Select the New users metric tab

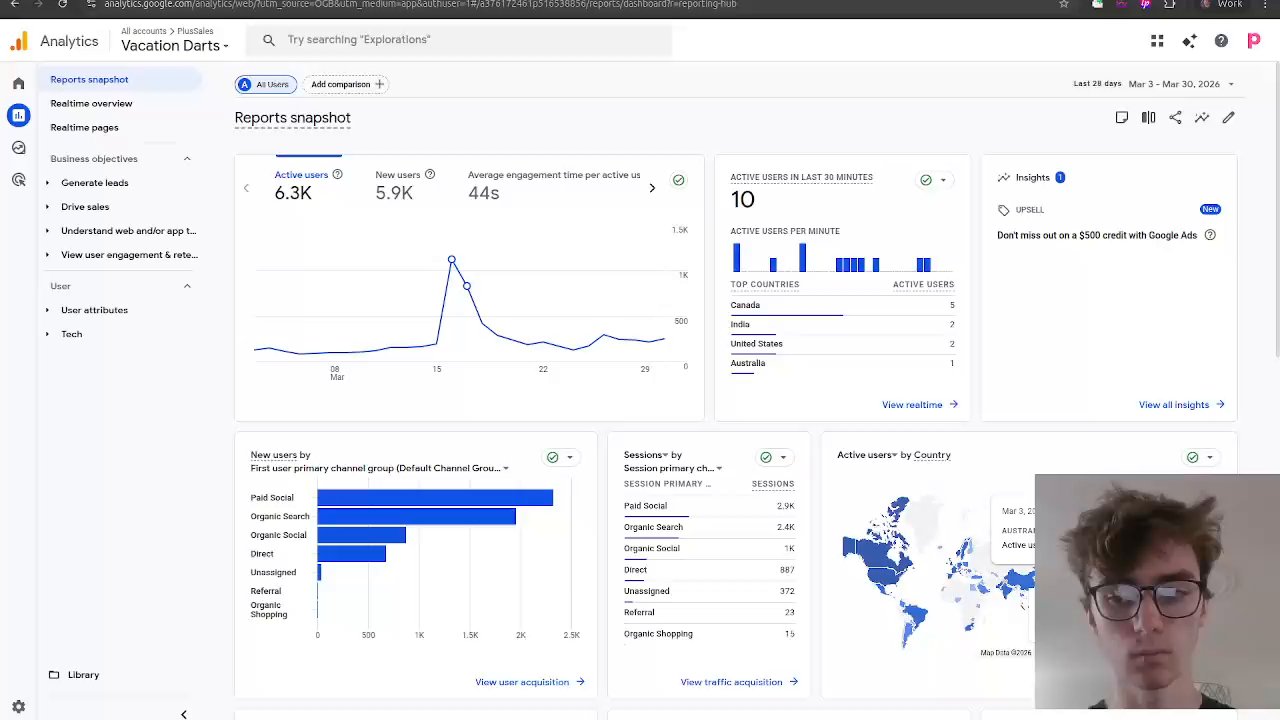coord(398,185)
